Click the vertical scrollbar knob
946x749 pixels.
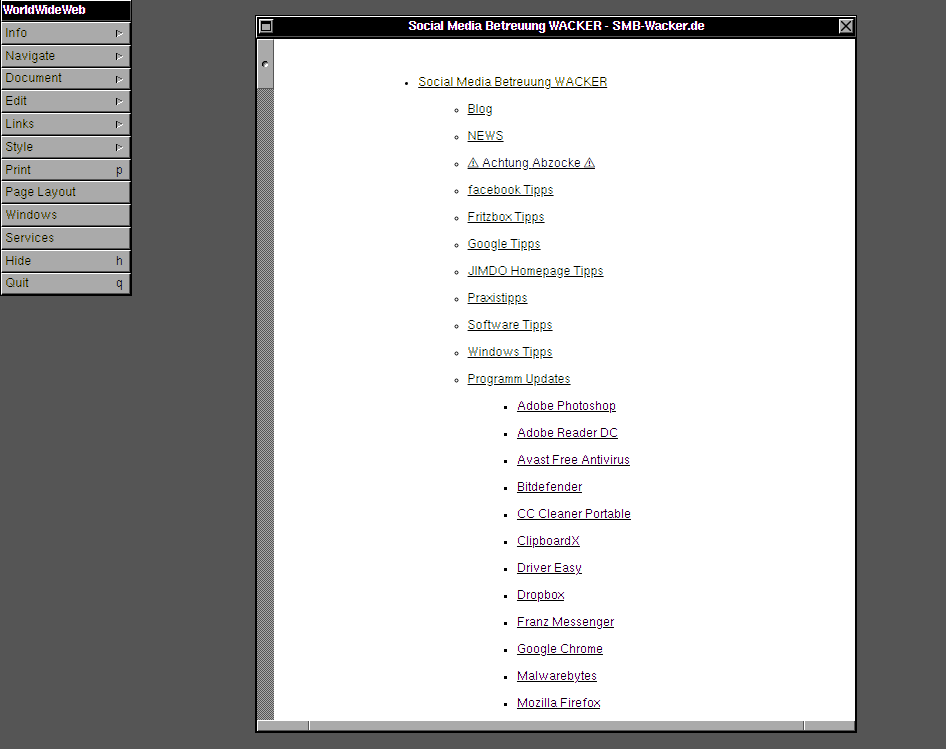pyautogui.click(x=265, y=64)
